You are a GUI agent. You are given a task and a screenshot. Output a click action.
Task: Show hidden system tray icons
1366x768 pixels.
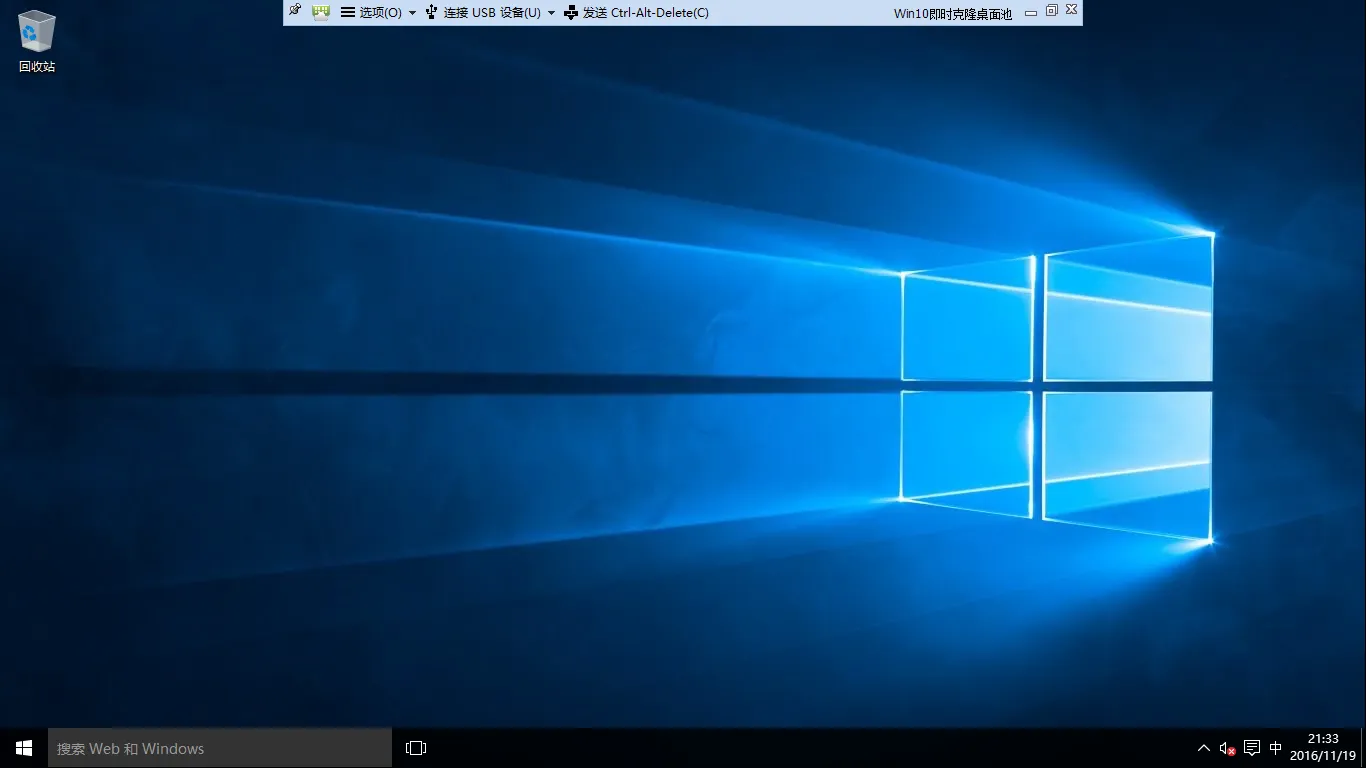tap(1204, 748)
